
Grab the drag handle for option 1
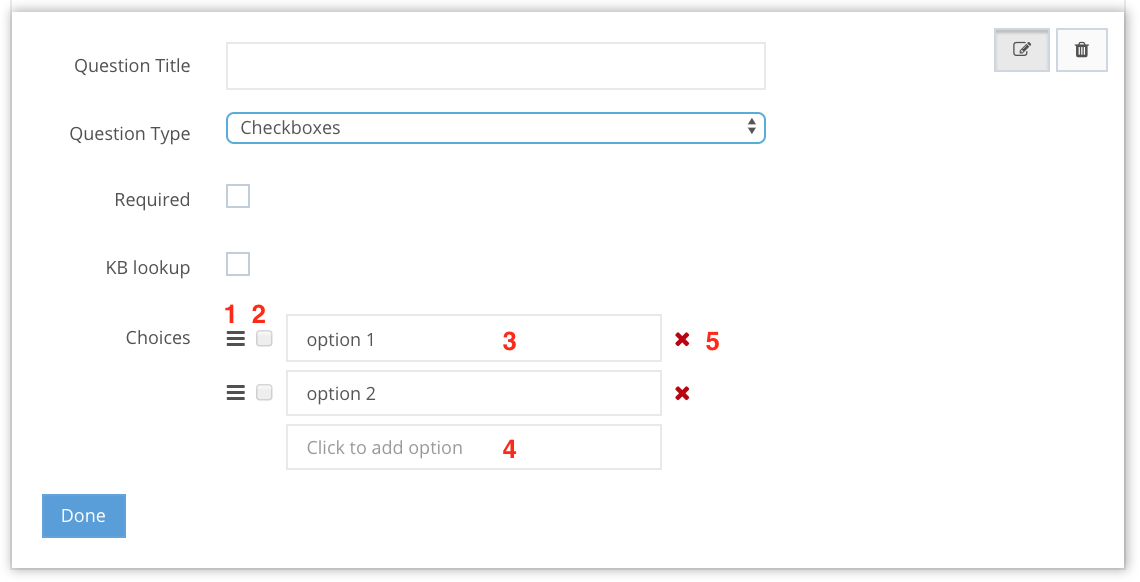point(235,339)
